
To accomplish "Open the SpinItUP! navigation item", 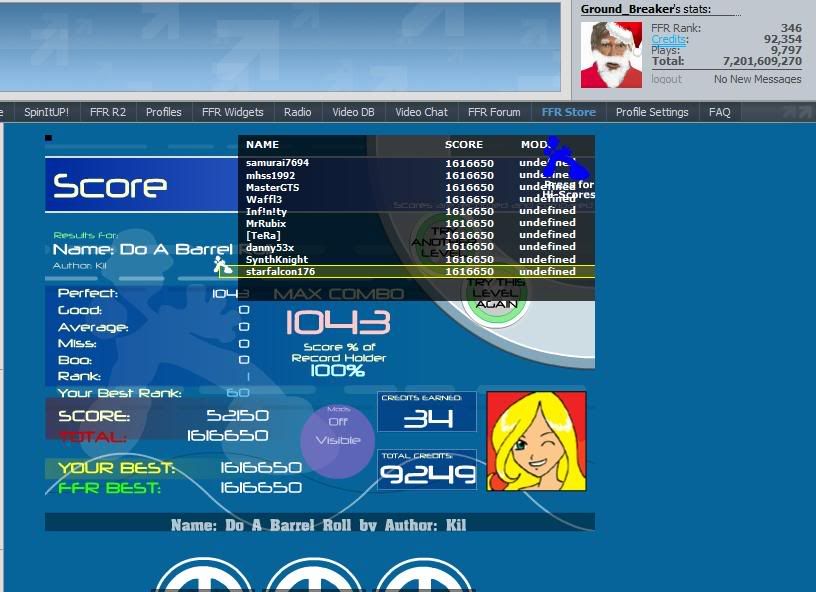I will [46, 112].
